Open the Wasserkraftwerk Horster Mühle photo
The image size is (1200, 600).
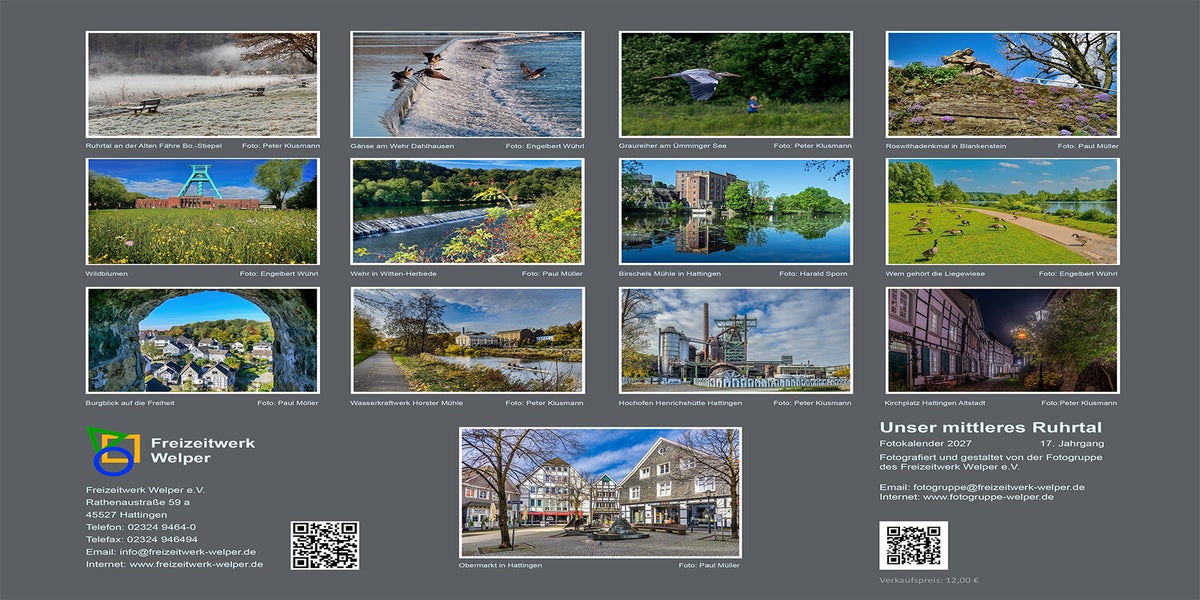[467, 340]
